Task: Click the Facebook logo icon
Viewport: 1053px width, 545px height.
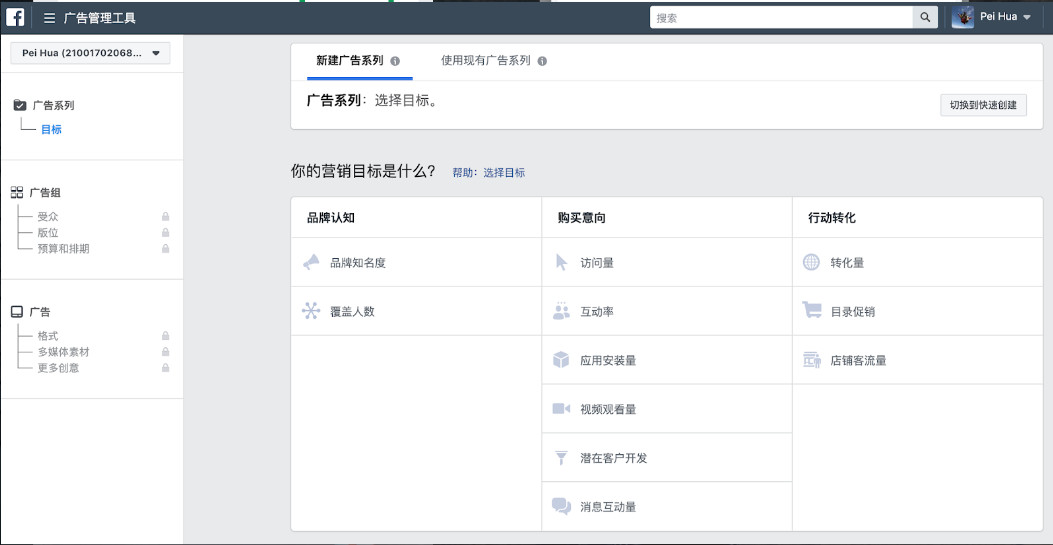Action: click(x=16, y=17)
